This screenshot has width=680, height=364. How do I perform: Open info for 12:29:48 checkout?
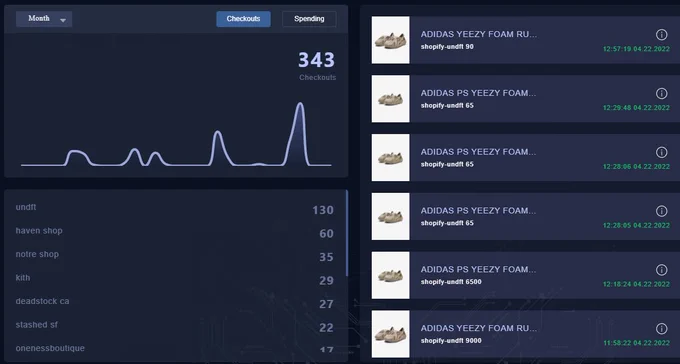pos(661,93)
